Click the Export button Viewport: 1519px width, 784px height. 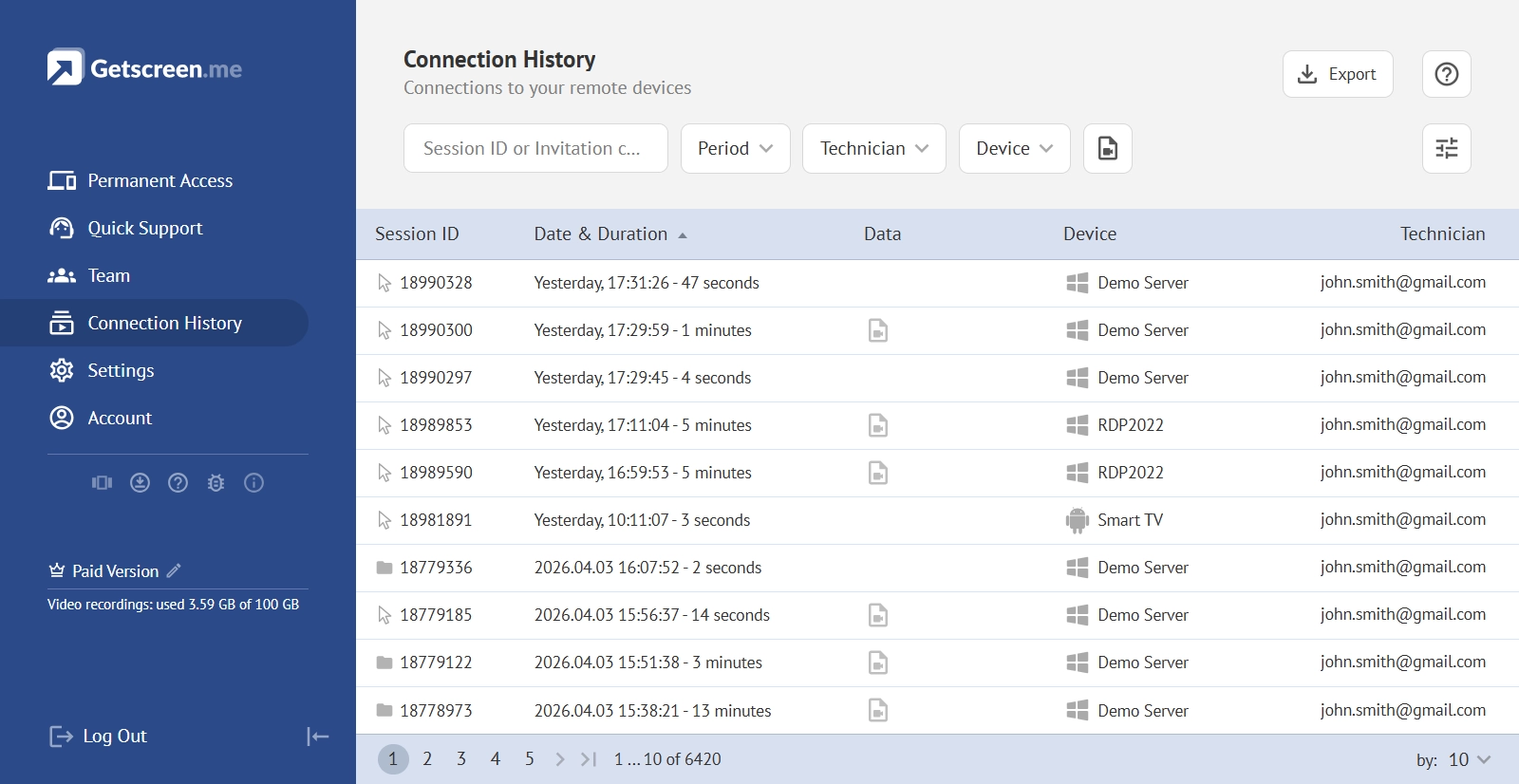(1337, 74)
